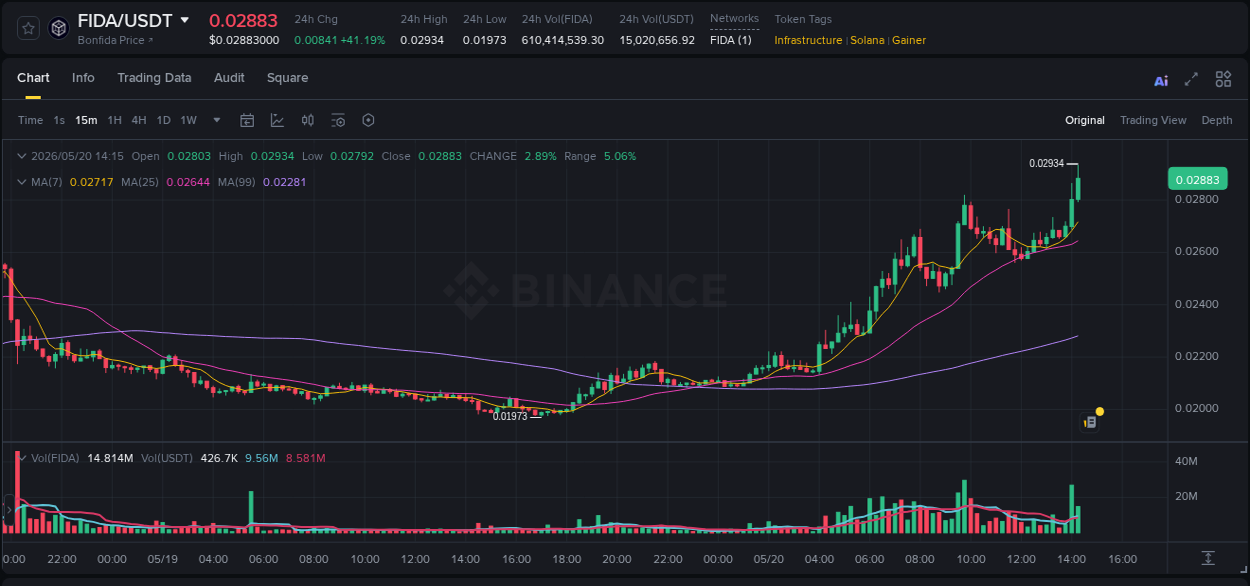Open the chart layout grid icon
Screen dimensions: 1250x586
pos(1223,79)
